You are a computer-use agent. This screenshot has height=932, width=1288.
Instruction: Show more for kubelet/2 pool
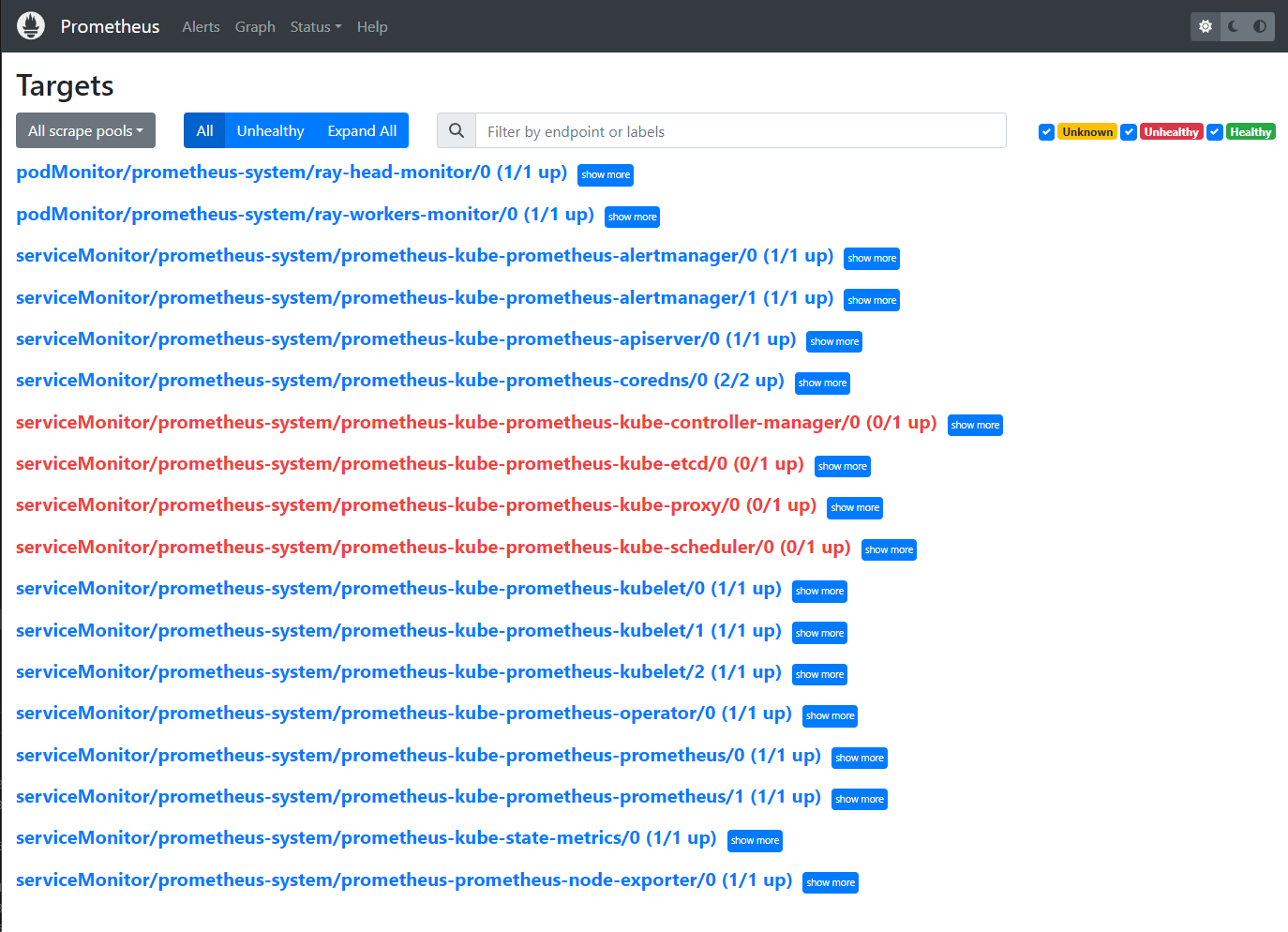coord(820,675)
